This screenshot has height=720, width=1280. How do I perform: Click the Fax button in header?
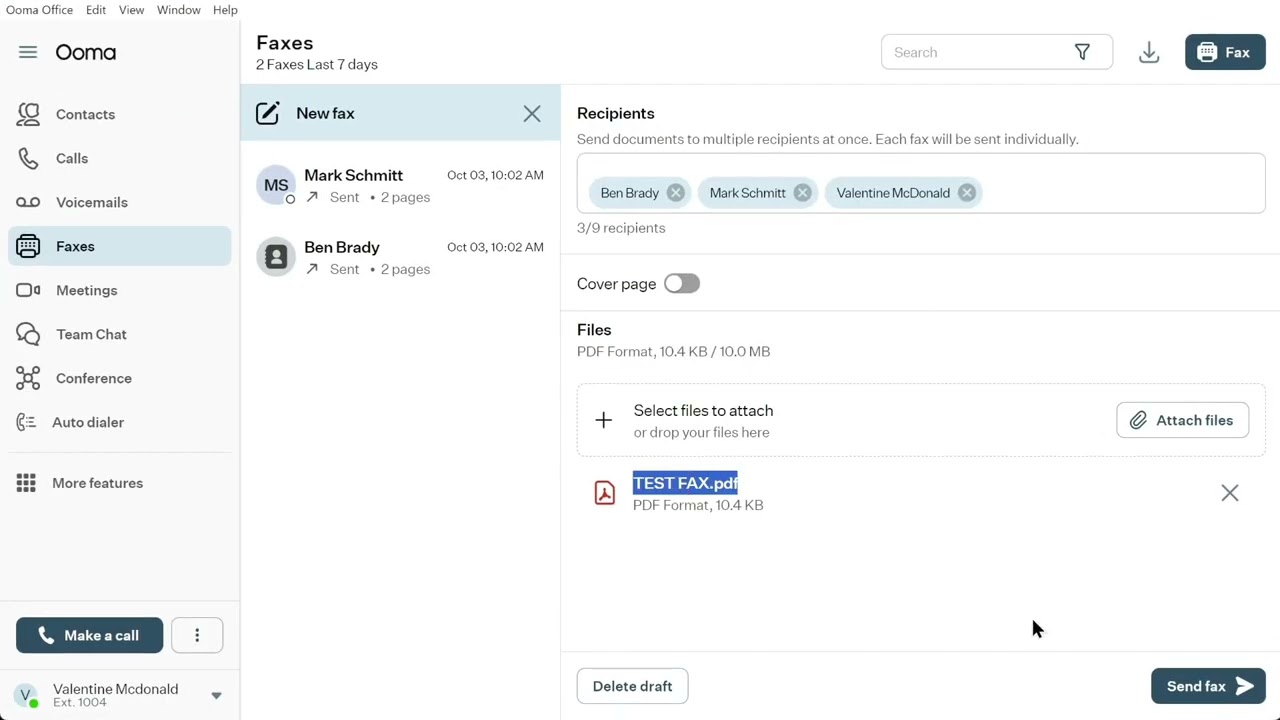point(1225,52)
